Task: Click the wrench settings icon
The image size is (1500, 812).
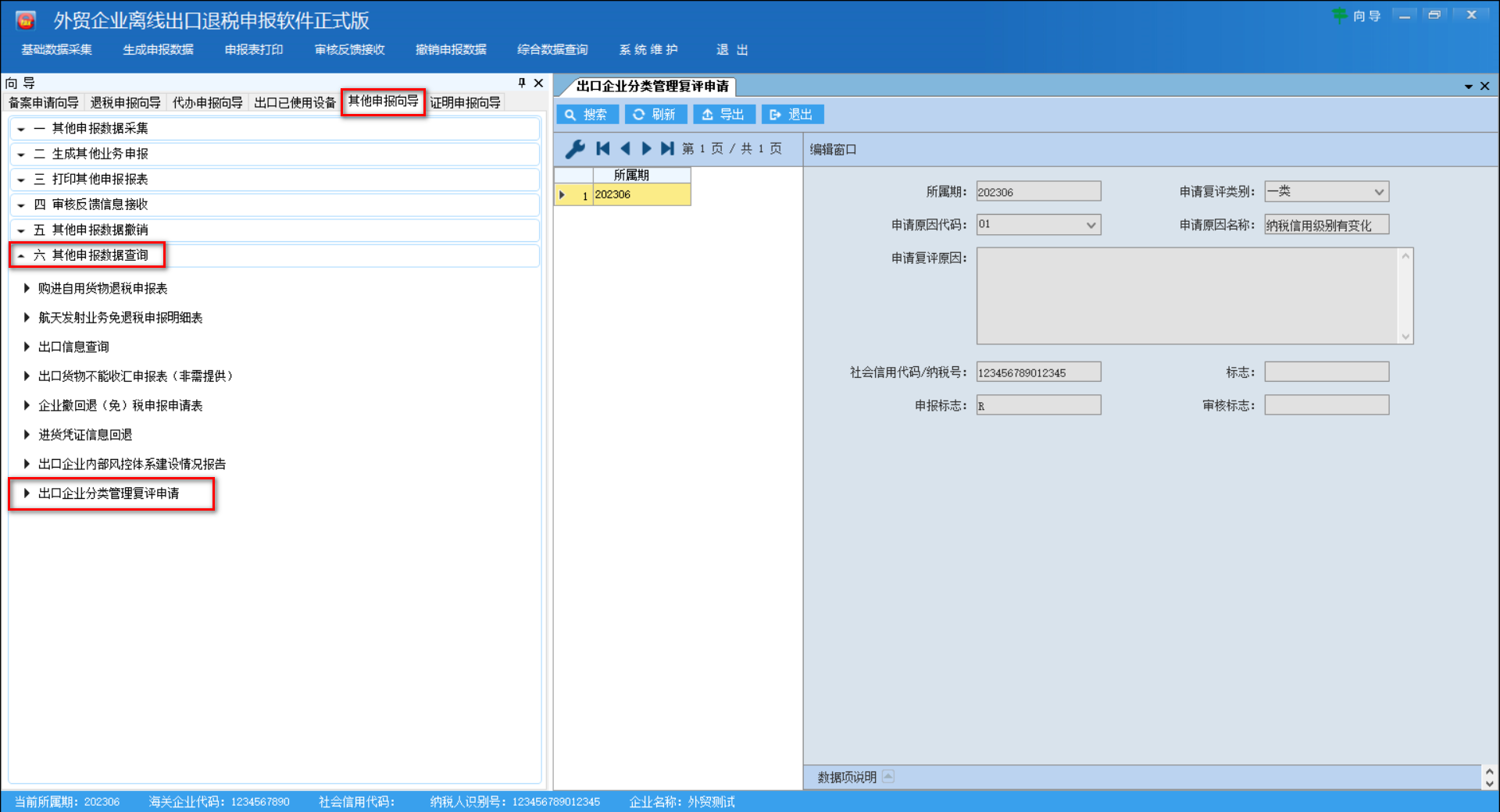Action: [575, 148]
